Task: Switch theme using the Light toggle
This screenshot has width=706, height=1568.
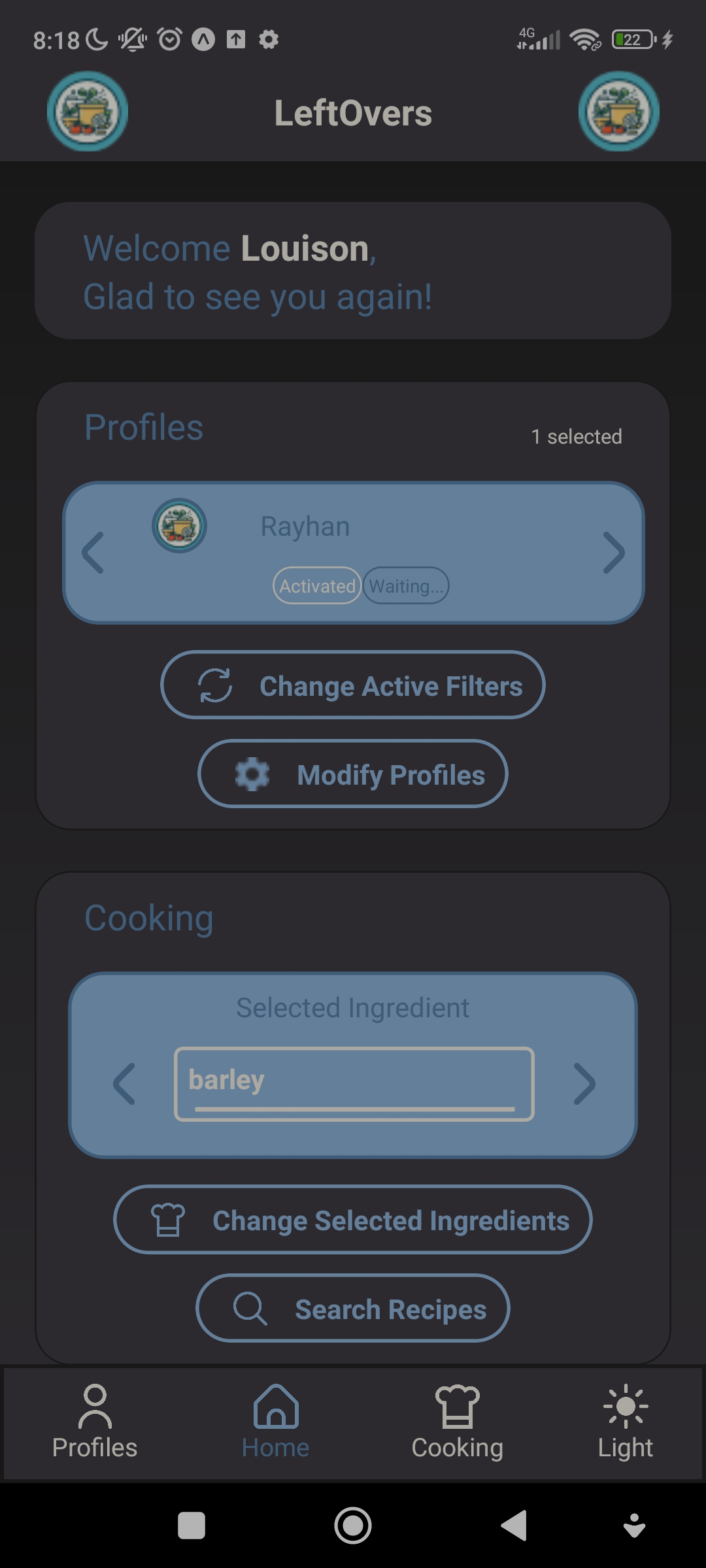Action: [x=626, y=1422]
